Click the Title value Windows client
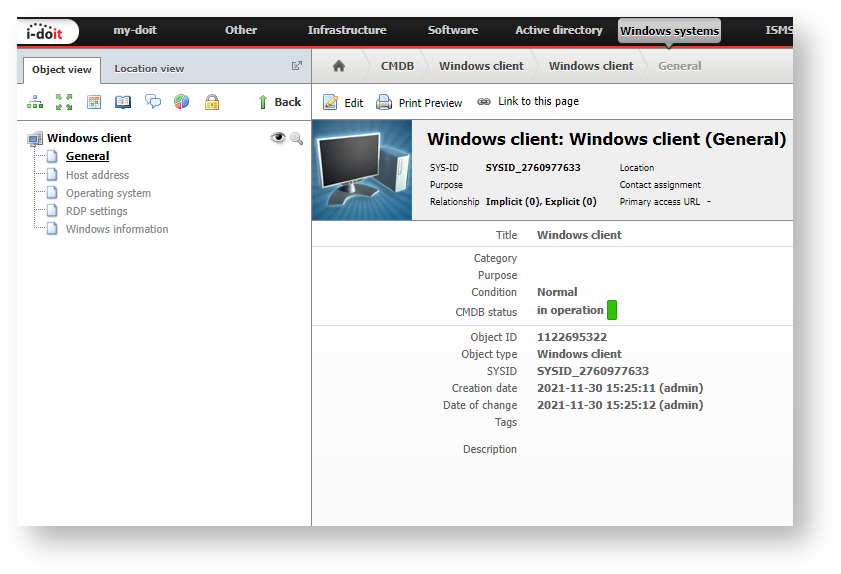841x574 pixels. pos(579,235)
